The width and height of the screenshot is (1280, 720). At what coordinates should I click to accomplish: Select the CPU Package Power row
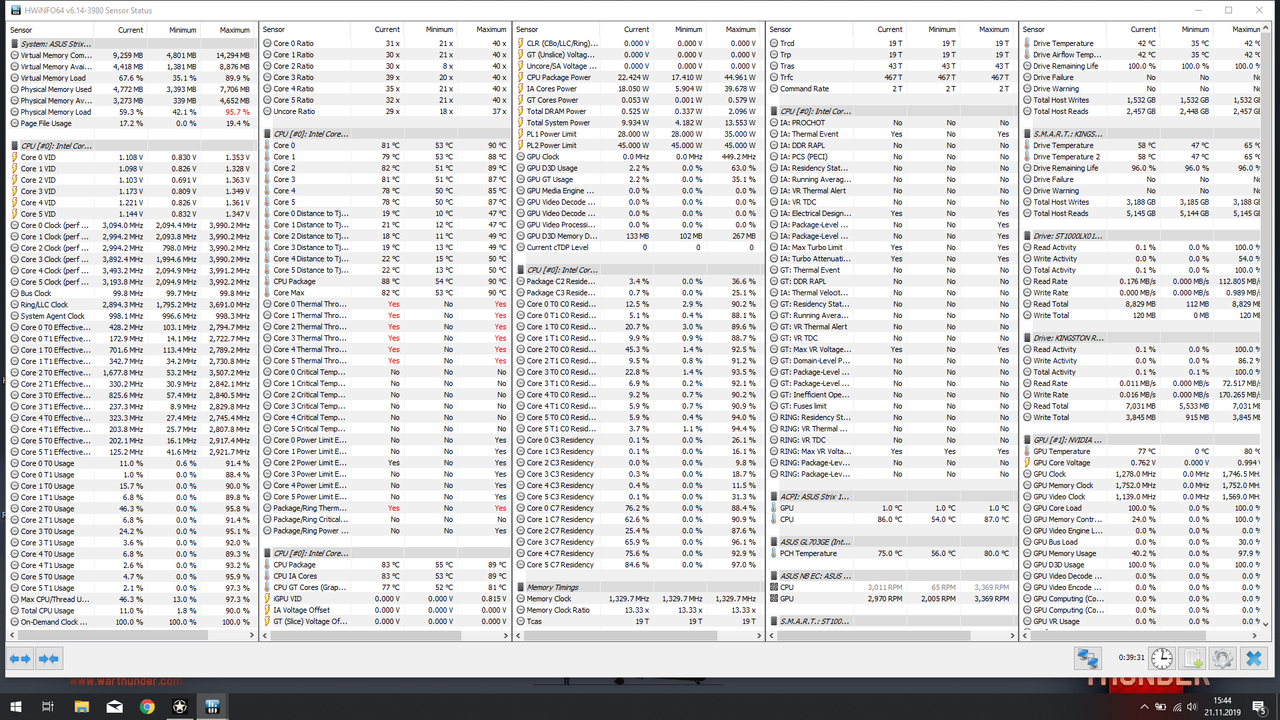[x=638, y=78]
